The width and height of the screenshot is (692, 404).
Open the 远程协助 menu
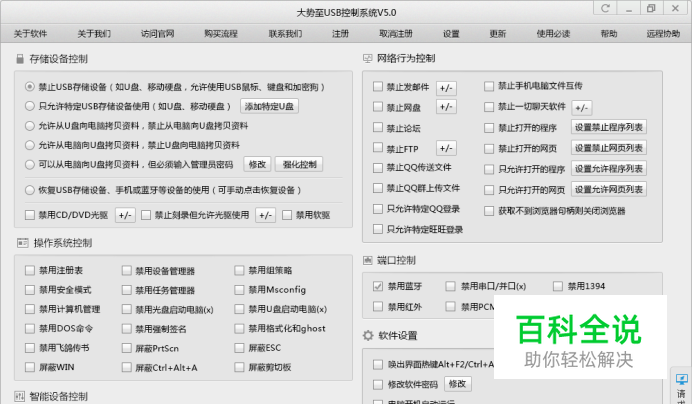663,34
